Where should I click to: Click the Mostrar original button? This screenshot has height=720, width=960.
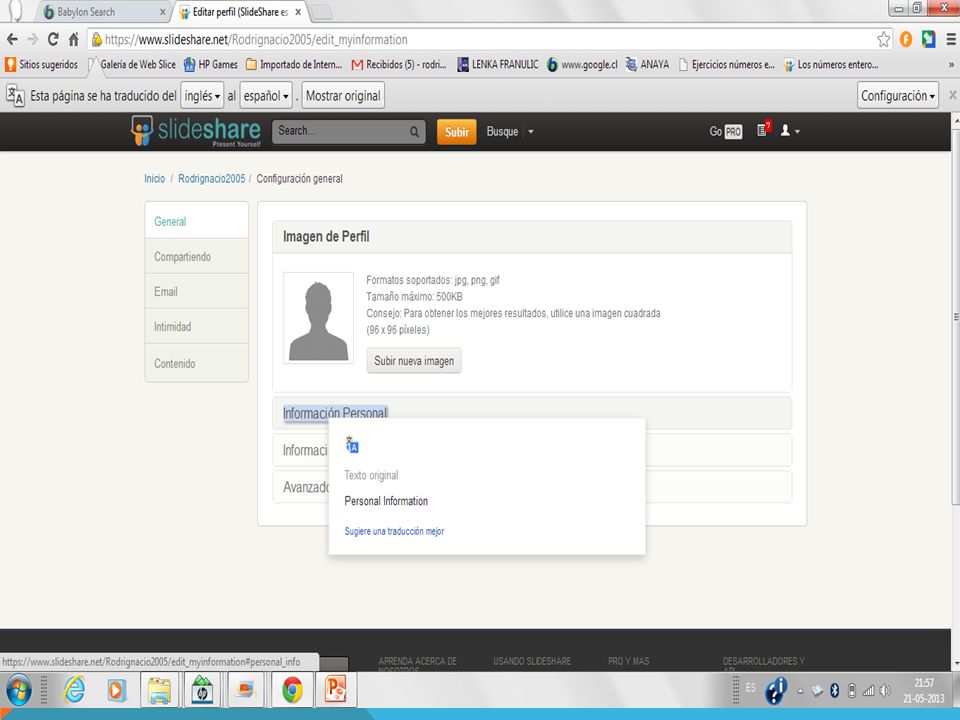point(343,96)
